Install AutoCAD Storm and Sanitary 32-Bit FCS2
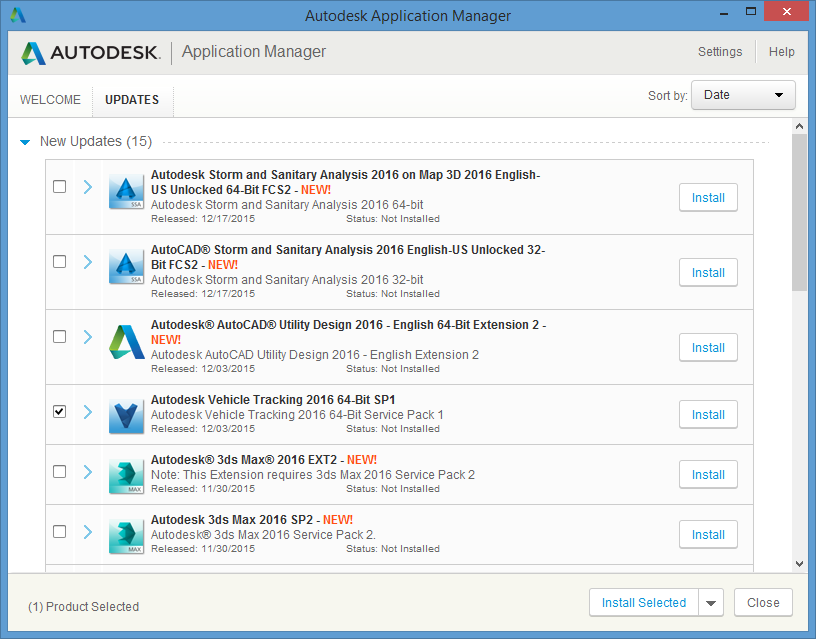The width and height of the screenshot is (816, 639). (x=708, y=272)
